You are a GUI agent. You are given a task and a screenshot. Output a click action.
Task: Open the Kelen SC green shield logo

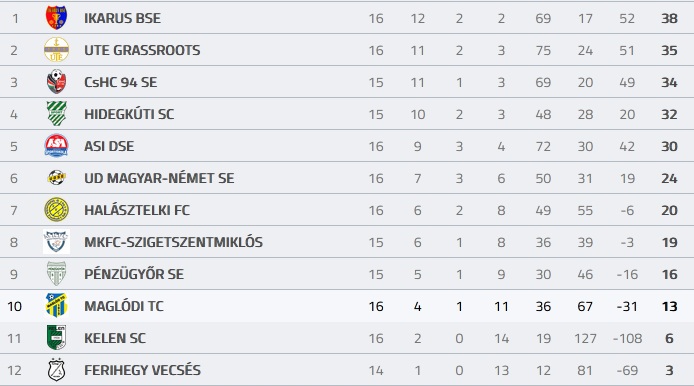(x=56, y=337)
